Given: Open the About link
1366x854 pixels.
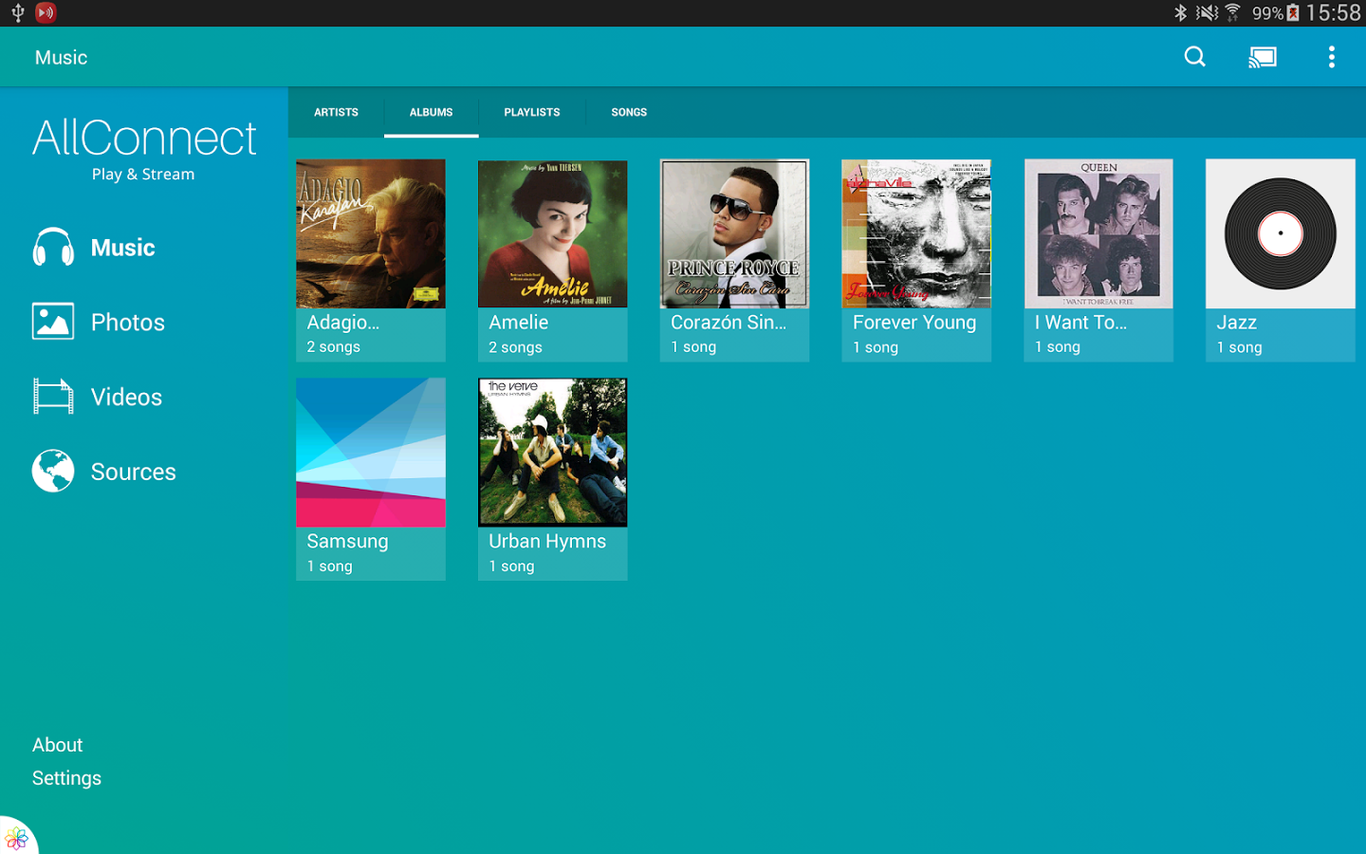Looking at the screenshot, I should [x=58, y=745].
